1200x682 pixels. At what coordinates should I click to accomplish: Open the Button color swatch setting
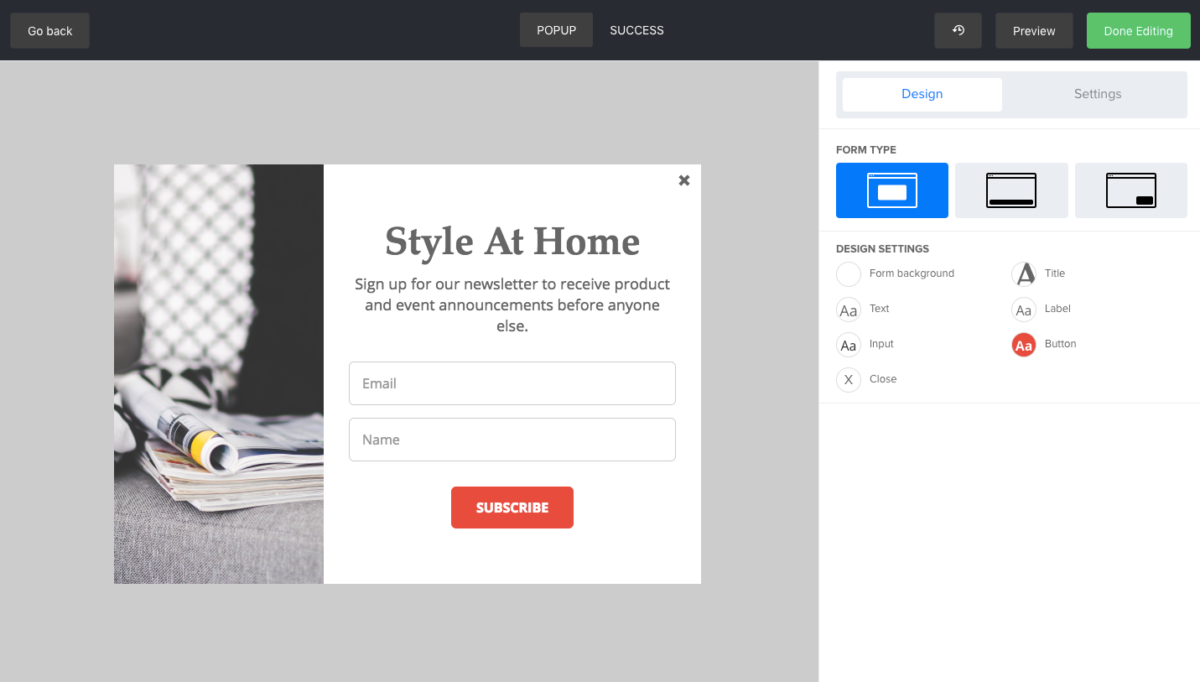[x=1023, y=344]
